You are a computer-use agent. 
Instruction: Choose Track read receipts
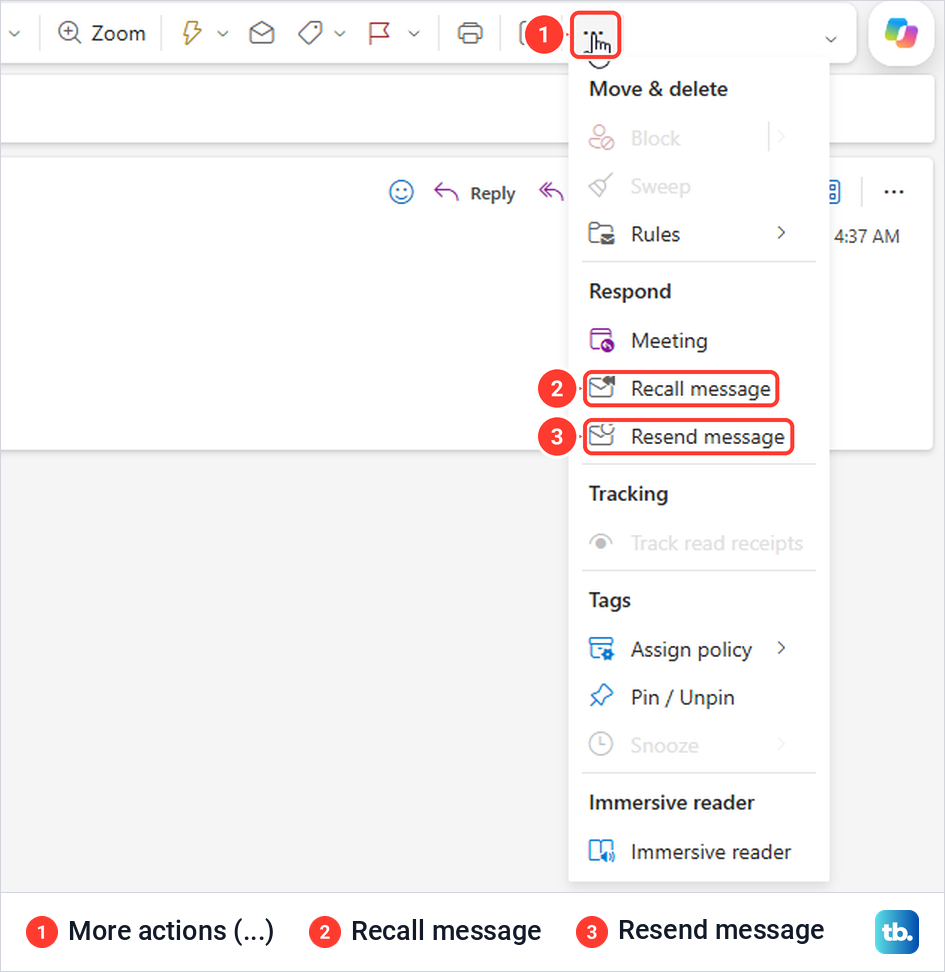click(x=699, y=543)
